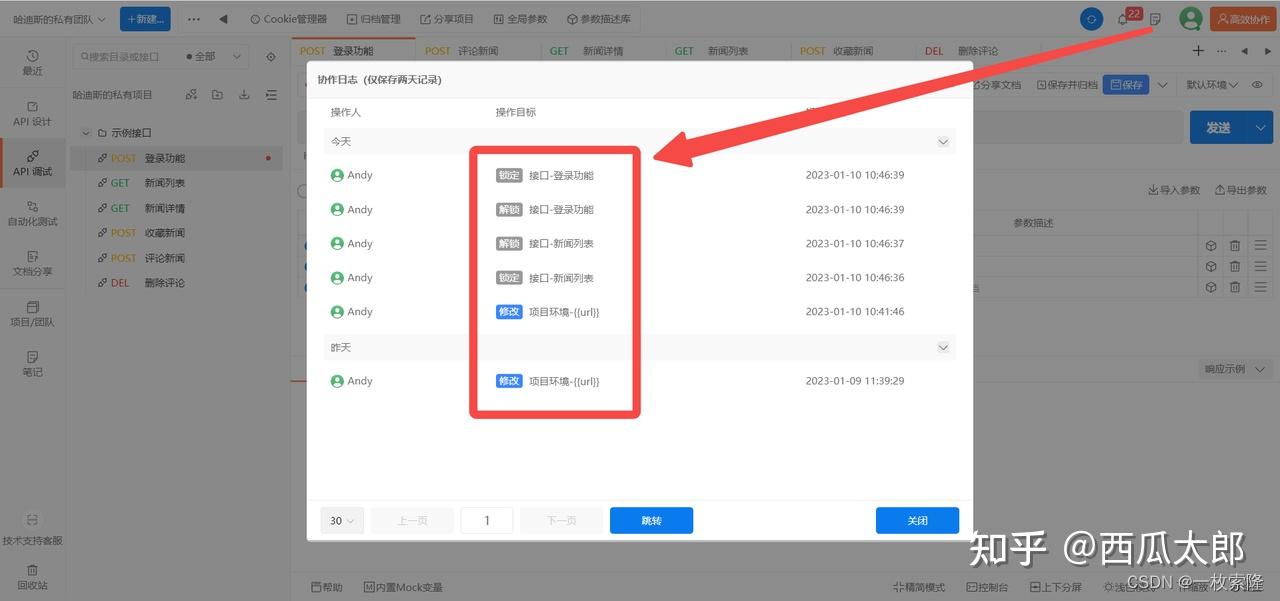Open the 笔记 sidebar section
This screenshot has width=1280, height=601.
33,362
